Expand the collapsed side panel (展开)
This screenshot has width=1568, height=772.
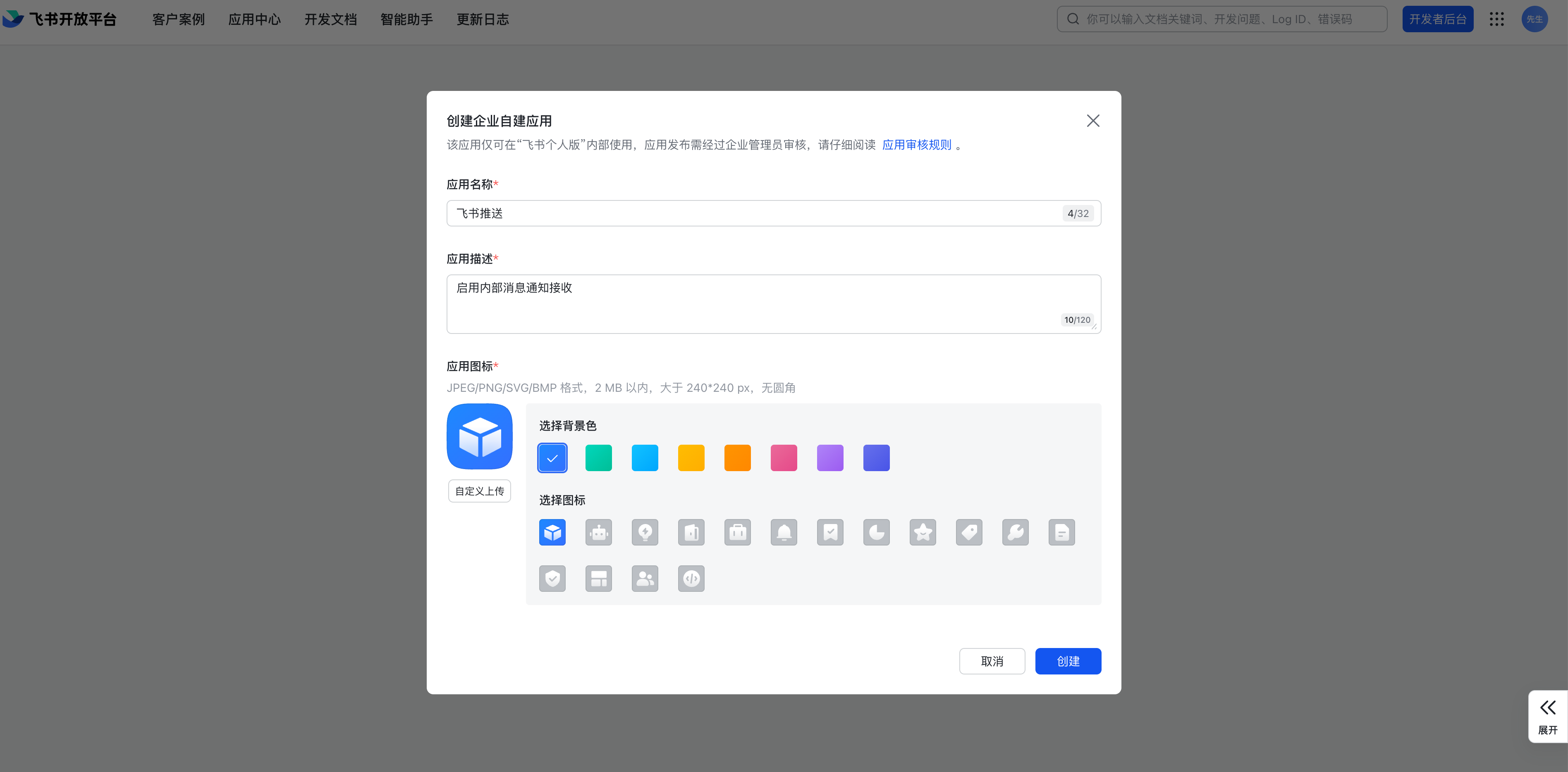tap(1547, 717)
